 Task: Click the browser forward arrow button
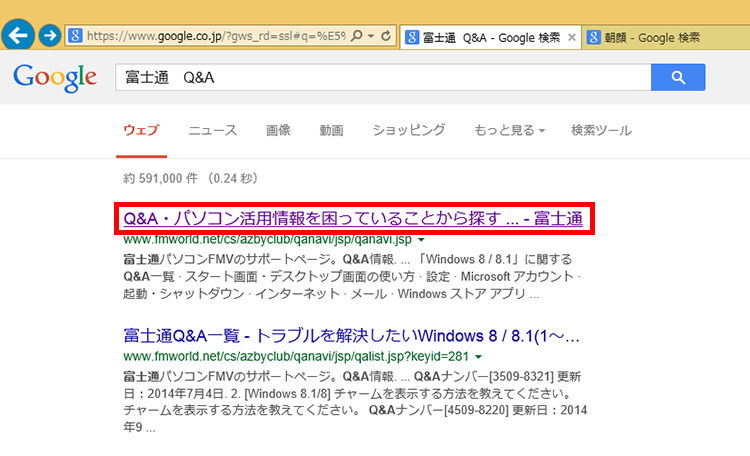click(x=49, y=36)
